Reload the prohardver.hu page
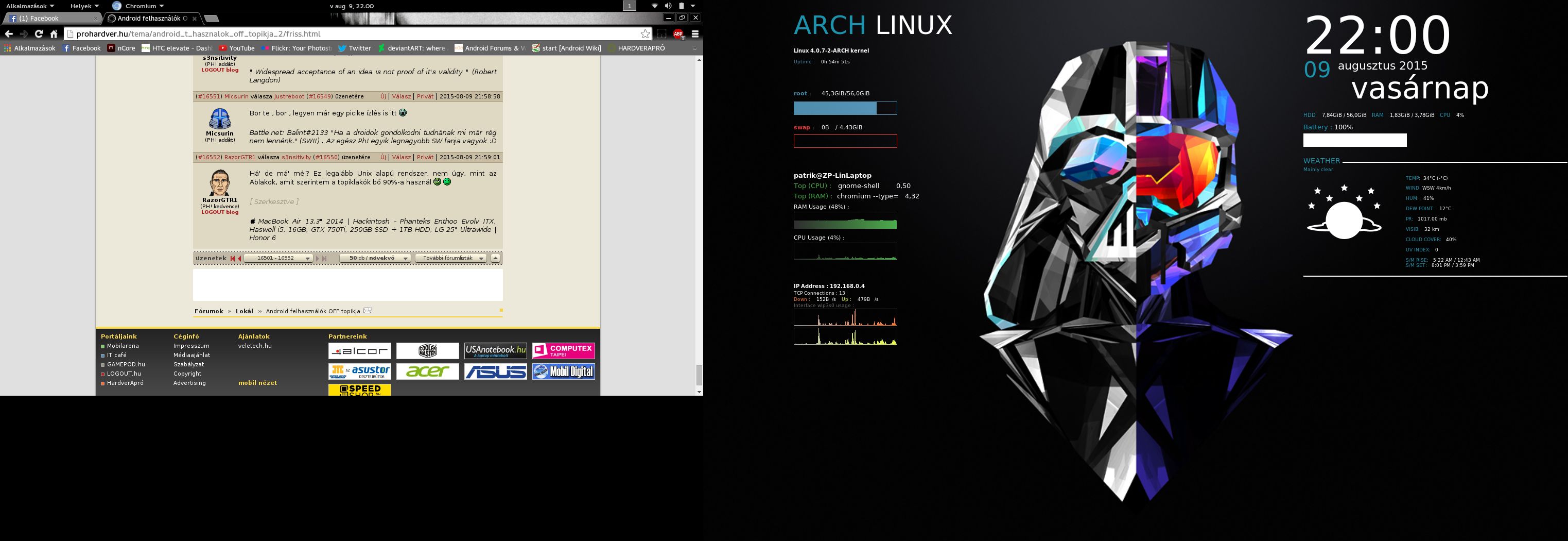The image size is (1568, 541). pyautogui.click(x=39, y=34)
